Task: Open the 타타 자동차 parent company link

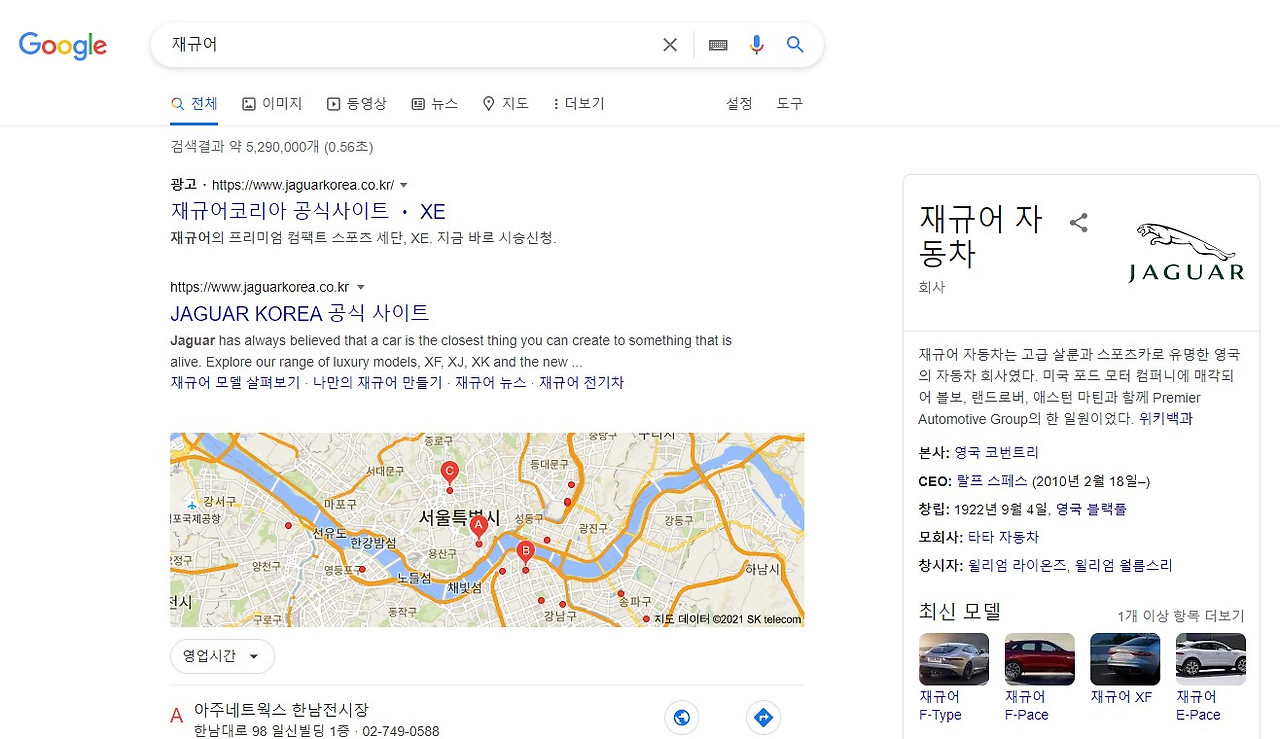Action: coord(1003,537)
